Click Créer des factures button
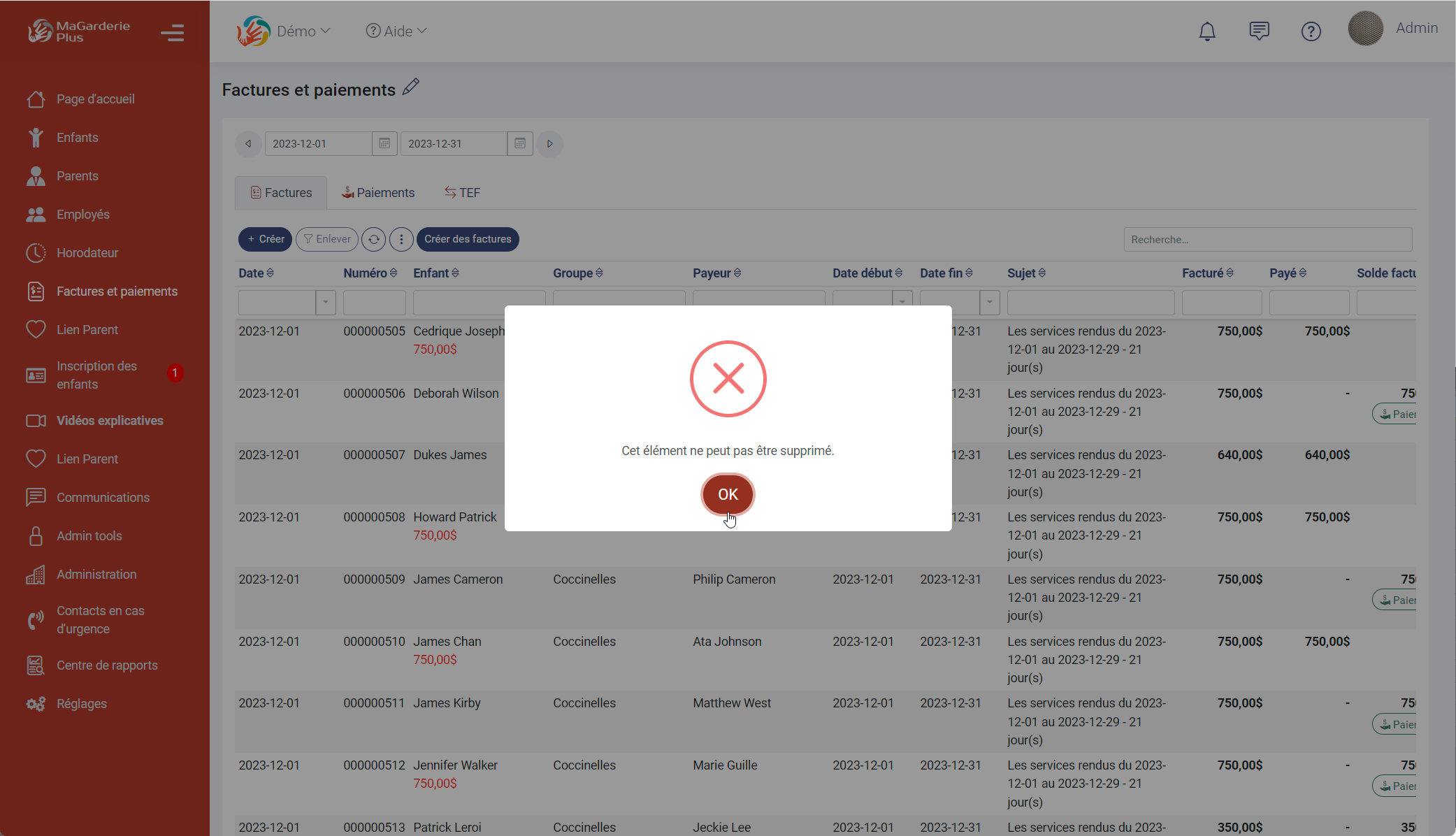This screenshot has width=1456, height=836. pyautogui.click(x=467, y=239)
